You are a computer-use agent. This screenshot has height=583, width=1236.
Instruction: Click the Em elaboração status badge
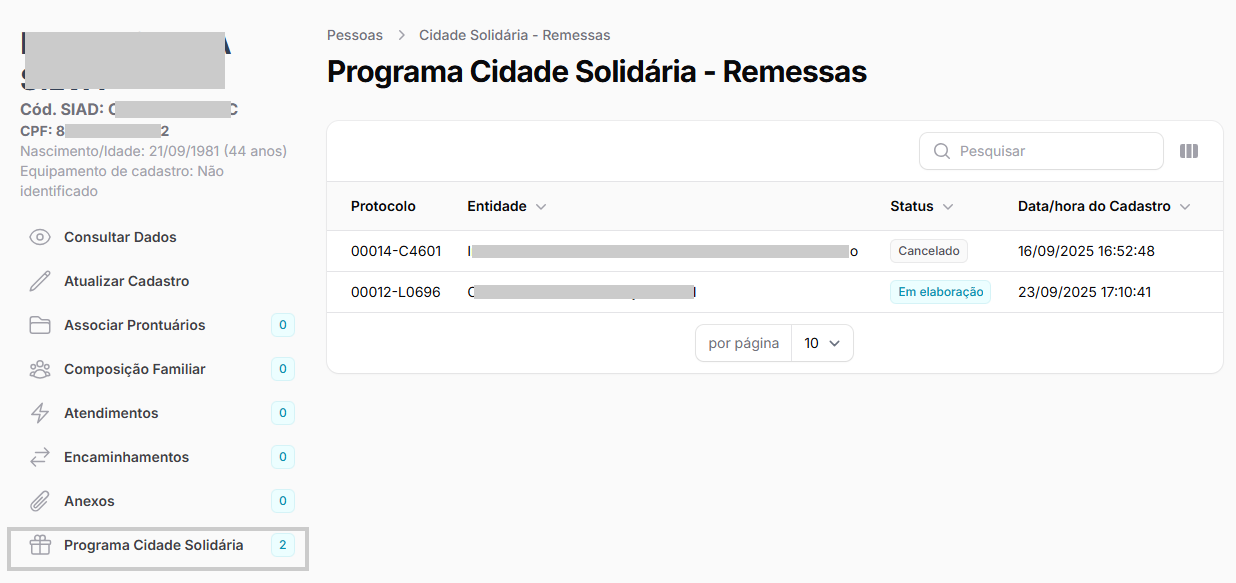pos(940,292)
